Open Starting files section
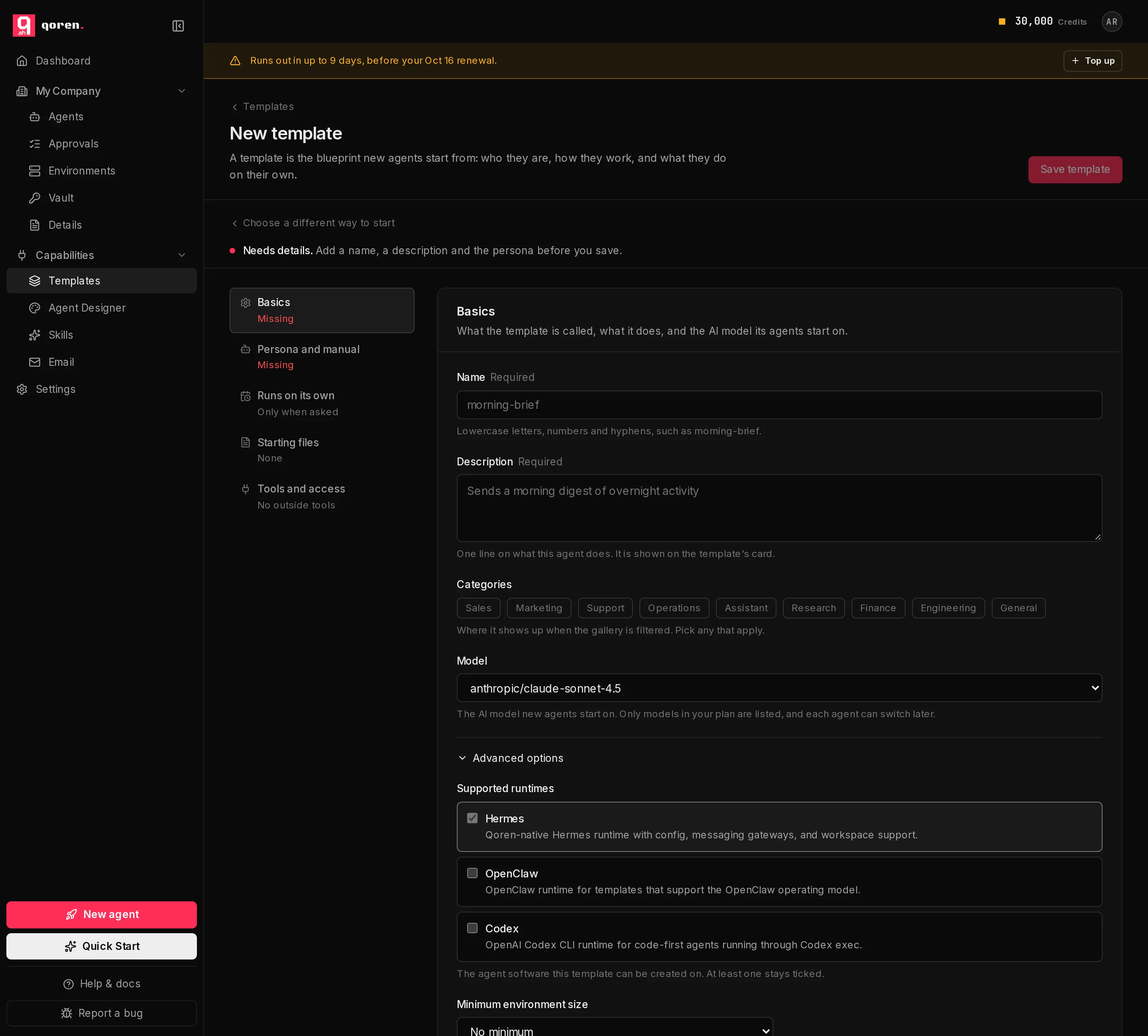 pos(322,450)
